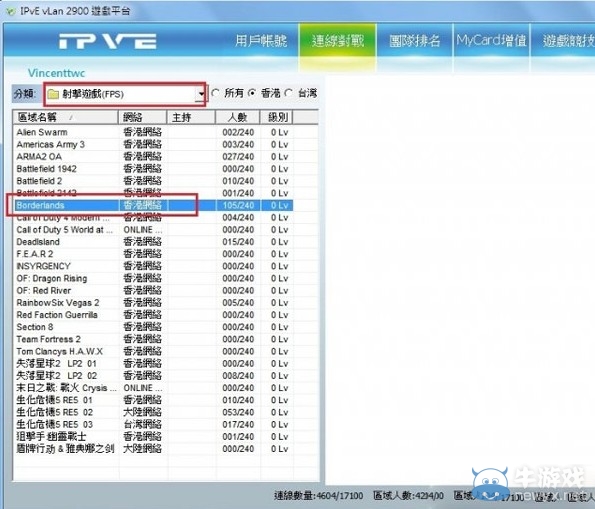Select the DeadIsland room entry
The image size is (595, 509).
click(x=154, y=242)
